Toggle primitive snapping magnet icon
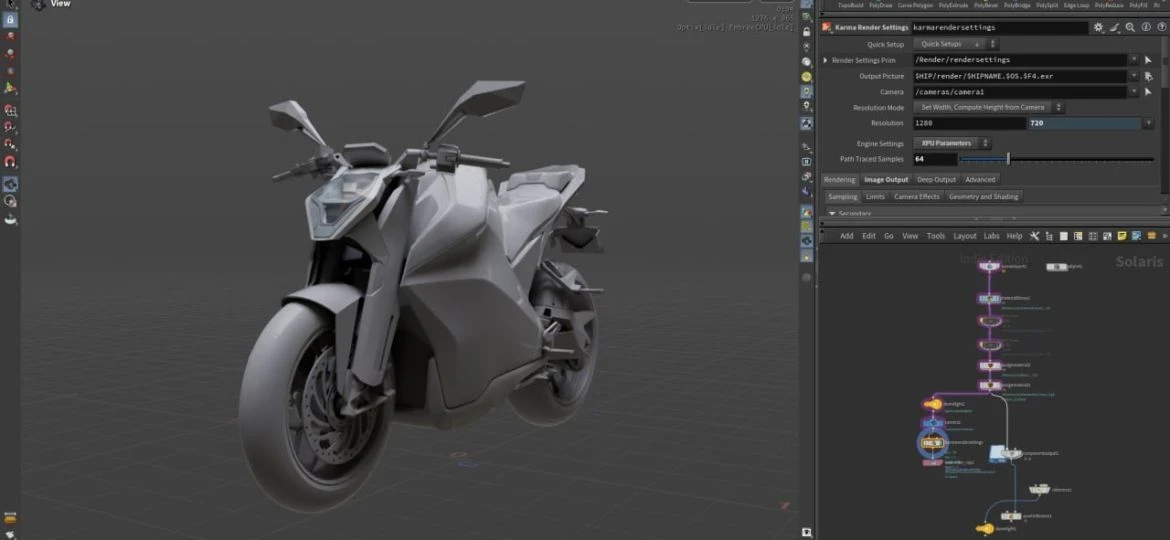Viewport: 1170px width, 540px height. [x=10, y=127]
